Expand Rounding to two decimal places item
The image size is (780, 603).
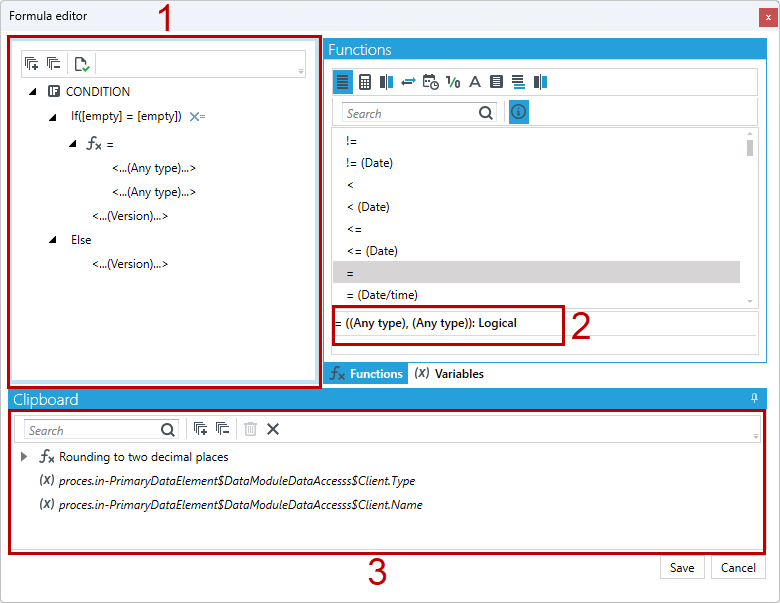point(23,456)
